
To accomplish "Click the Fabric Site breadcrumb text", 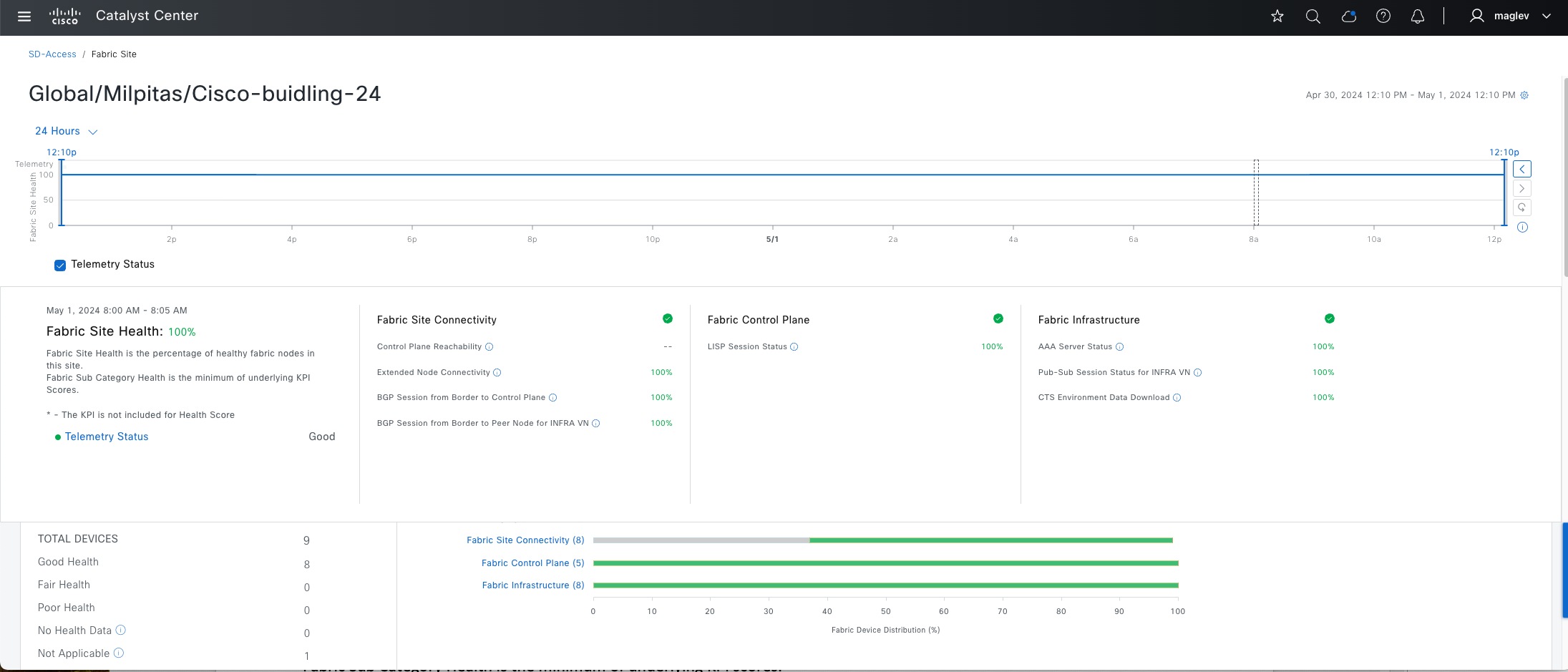I will point(114,54).
